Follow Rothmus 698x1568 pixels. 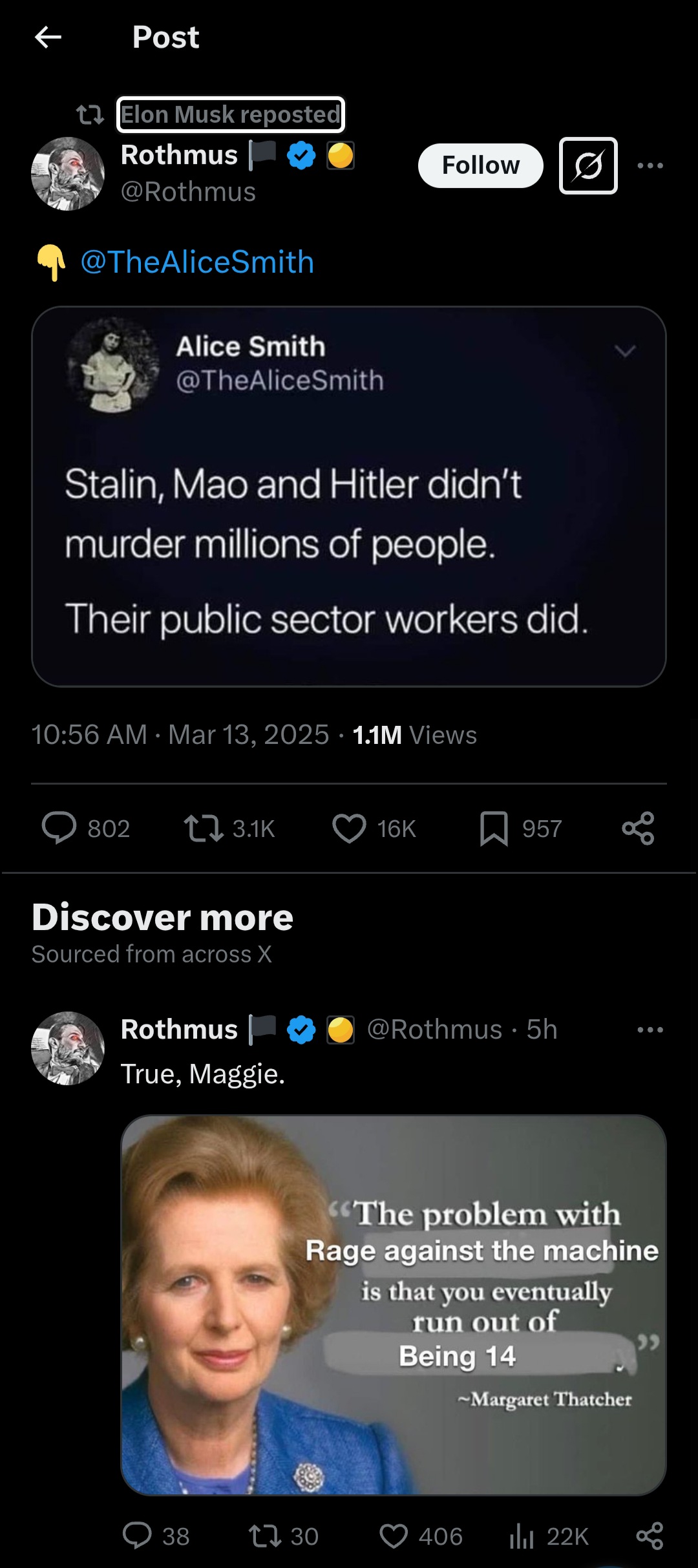[x=480, y=165]
